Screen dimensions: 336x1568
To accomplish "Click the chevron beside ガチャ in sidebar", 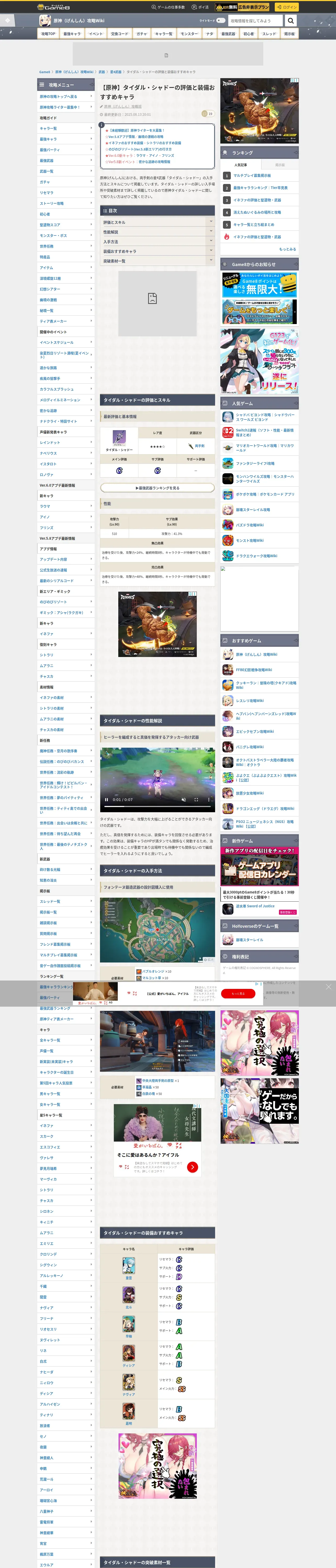I will [x=92, y=181].
